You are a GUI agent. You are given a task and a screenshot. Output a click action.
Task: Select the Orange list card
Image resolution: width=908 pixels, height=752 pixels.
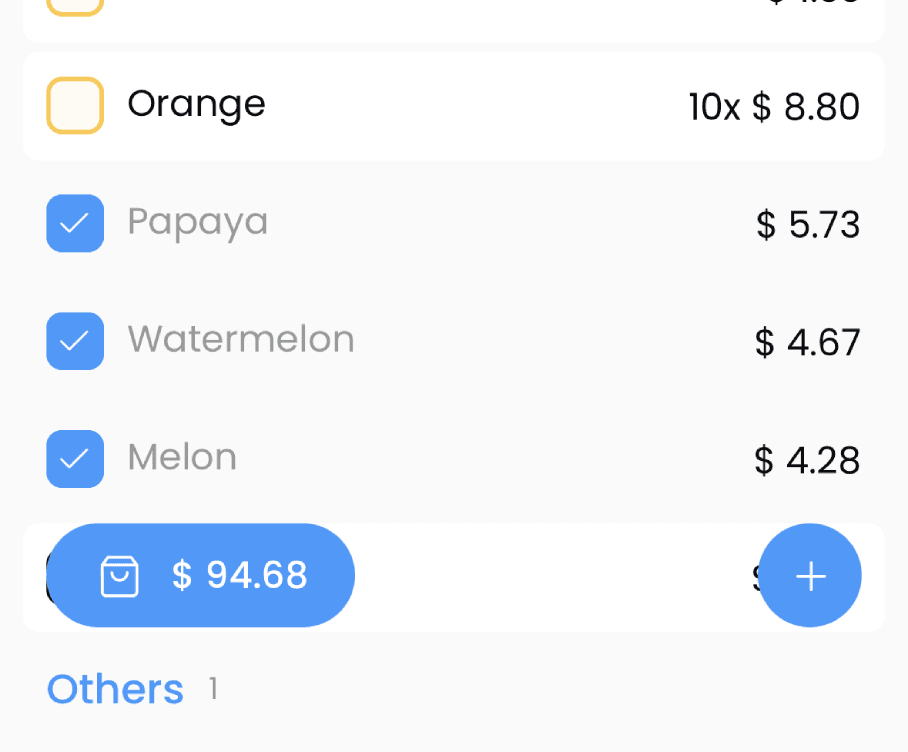(454, 106)
